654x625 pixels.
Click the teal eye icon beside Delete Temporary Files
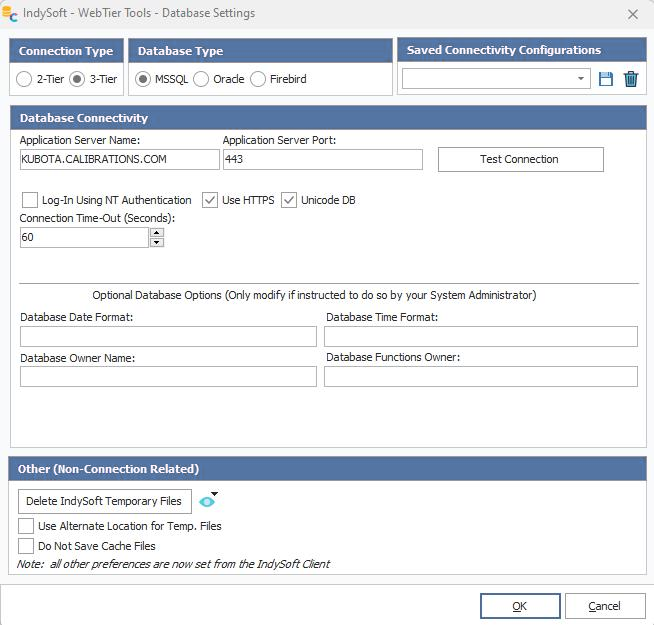(207, 502)
